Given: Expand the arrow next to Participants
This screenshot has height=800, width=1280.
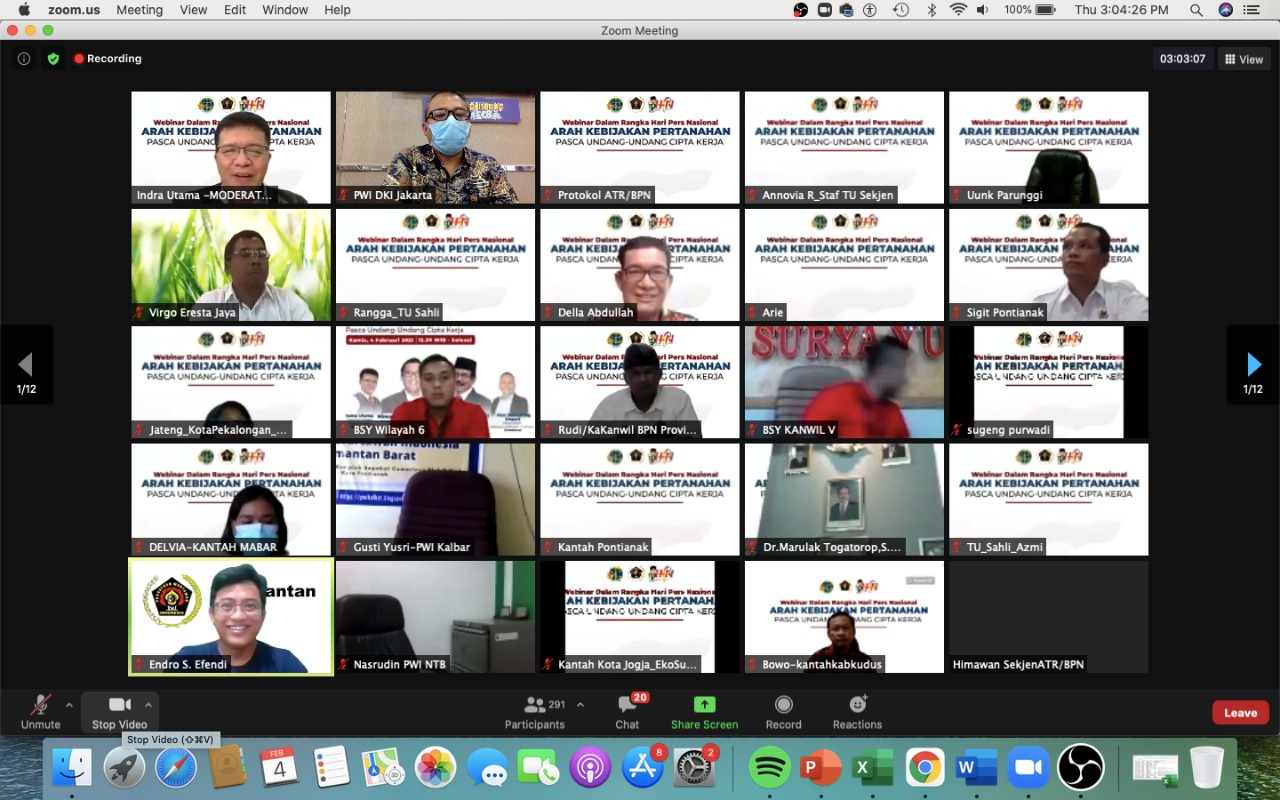Looking at the screenshot, I should [x=580, y=705].
